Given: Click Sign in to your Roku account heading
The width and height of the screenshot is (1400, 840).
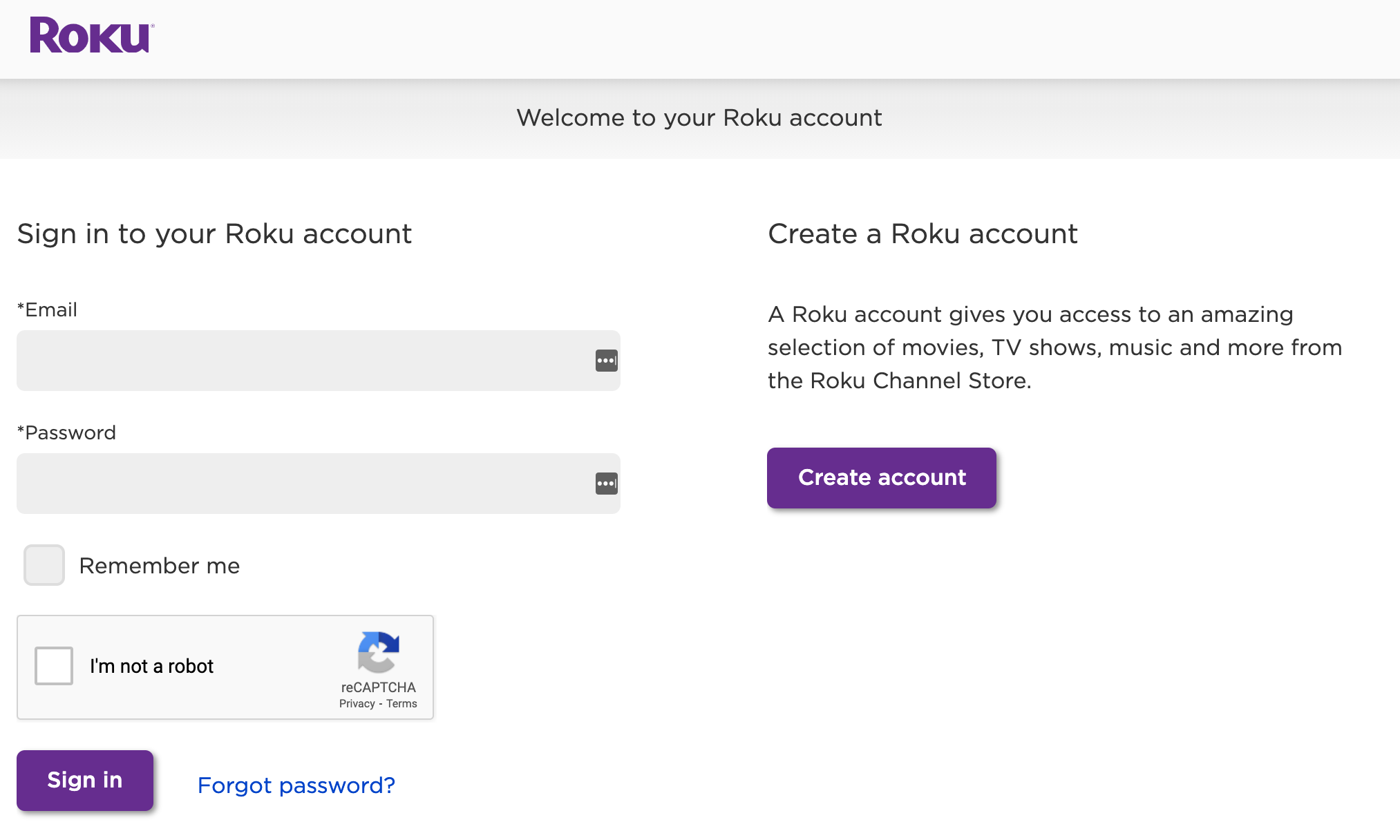Looking at the screenshot, I should tap(214, 234).
